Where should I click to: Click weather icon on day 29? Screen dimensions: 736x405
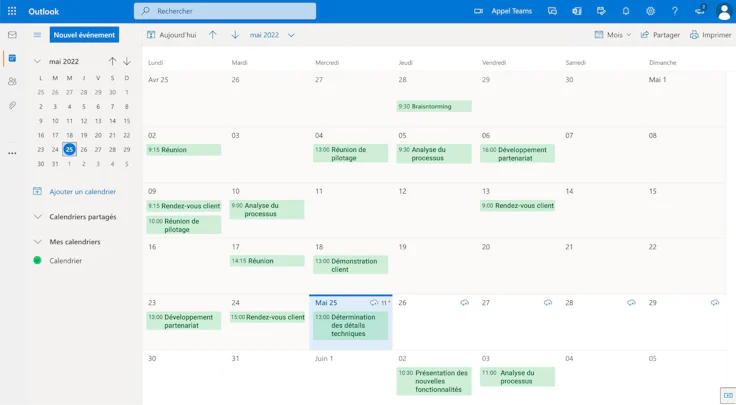[715, 303]
